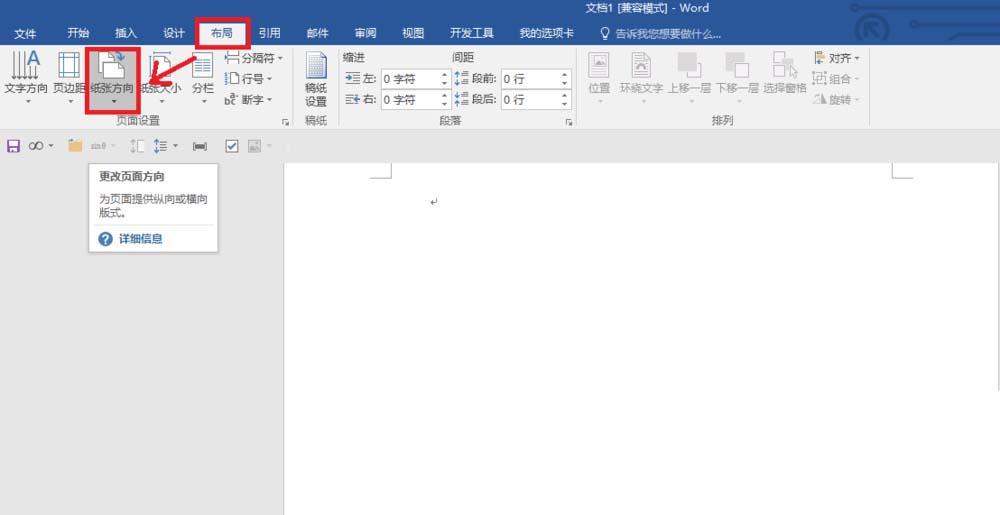Click the infinity symbol icon in quick toolbar
This screenshot has height=515, width=1000.
(36, 147)
